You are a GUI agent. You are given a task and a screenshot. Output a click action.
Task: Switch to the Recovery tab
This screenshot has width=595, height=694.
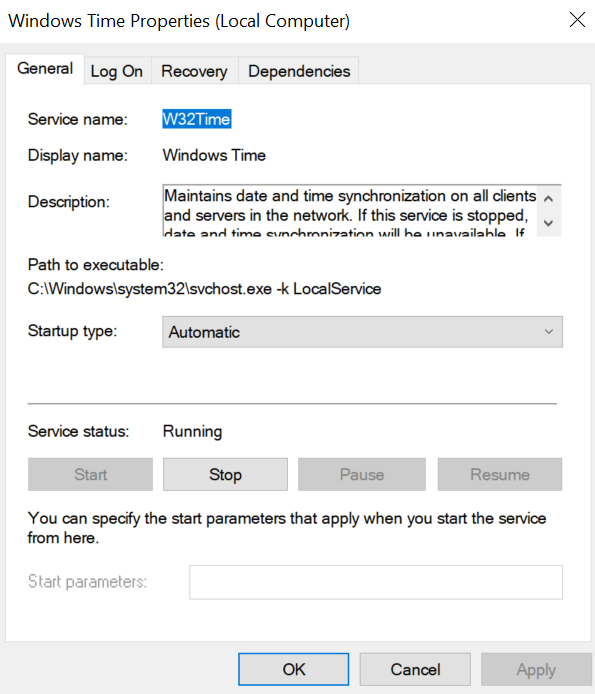tap(194, 71)
